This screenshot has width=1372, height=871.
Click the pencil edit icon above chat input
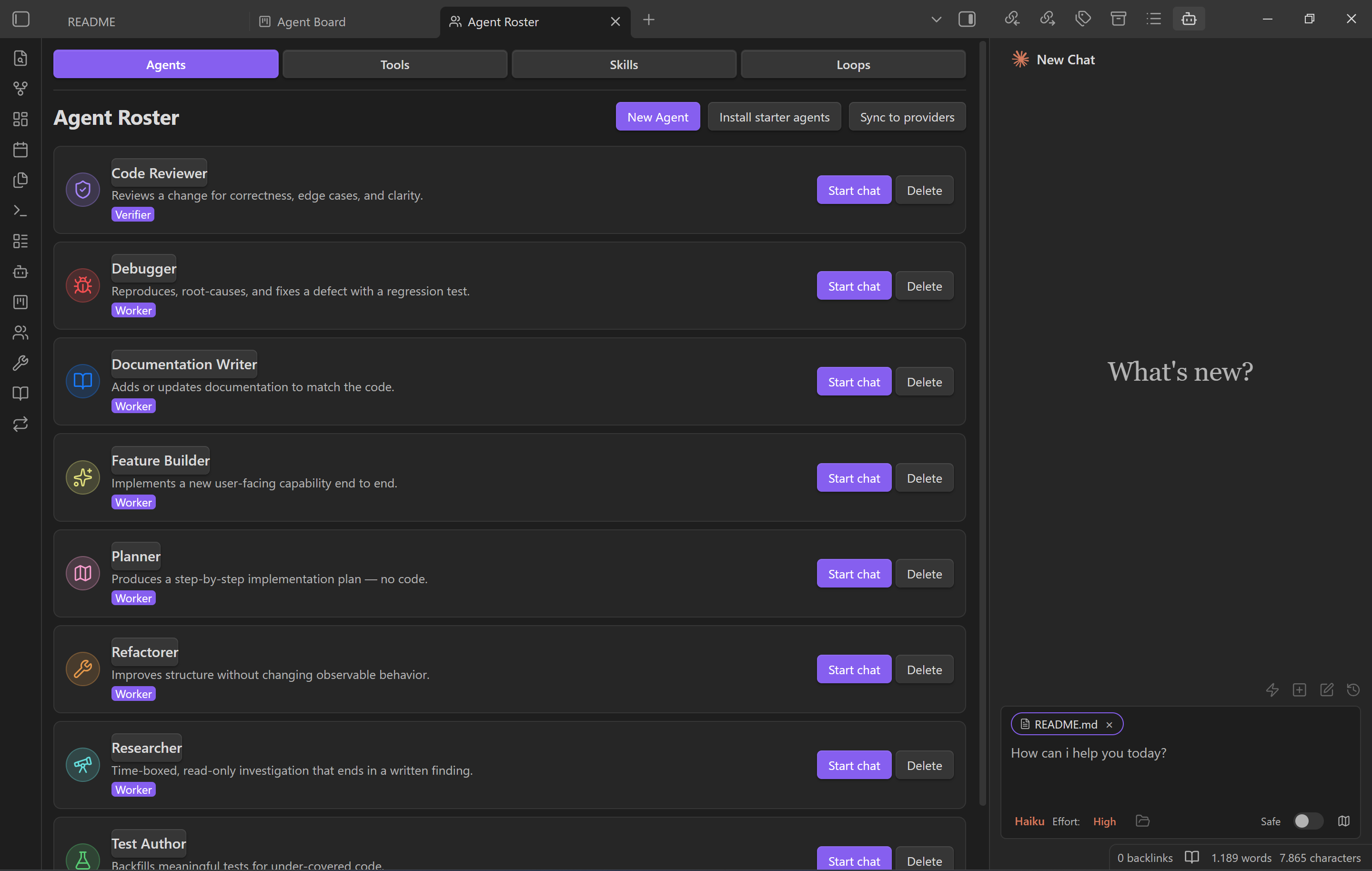click(x=1327, y=690)
